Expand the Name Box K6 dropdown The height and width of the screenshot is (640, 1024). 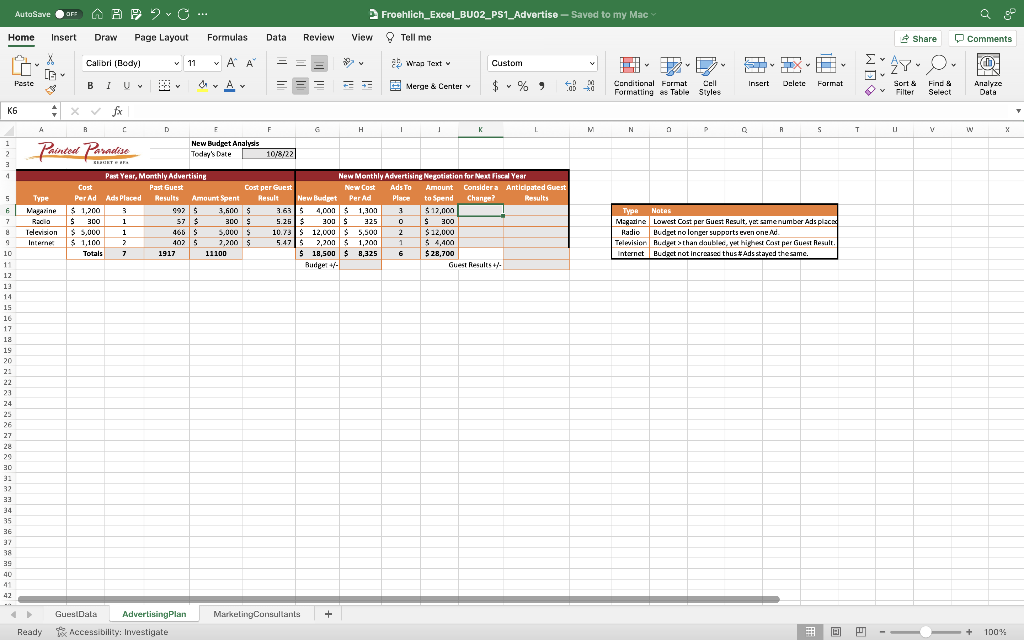coord(54,111)
